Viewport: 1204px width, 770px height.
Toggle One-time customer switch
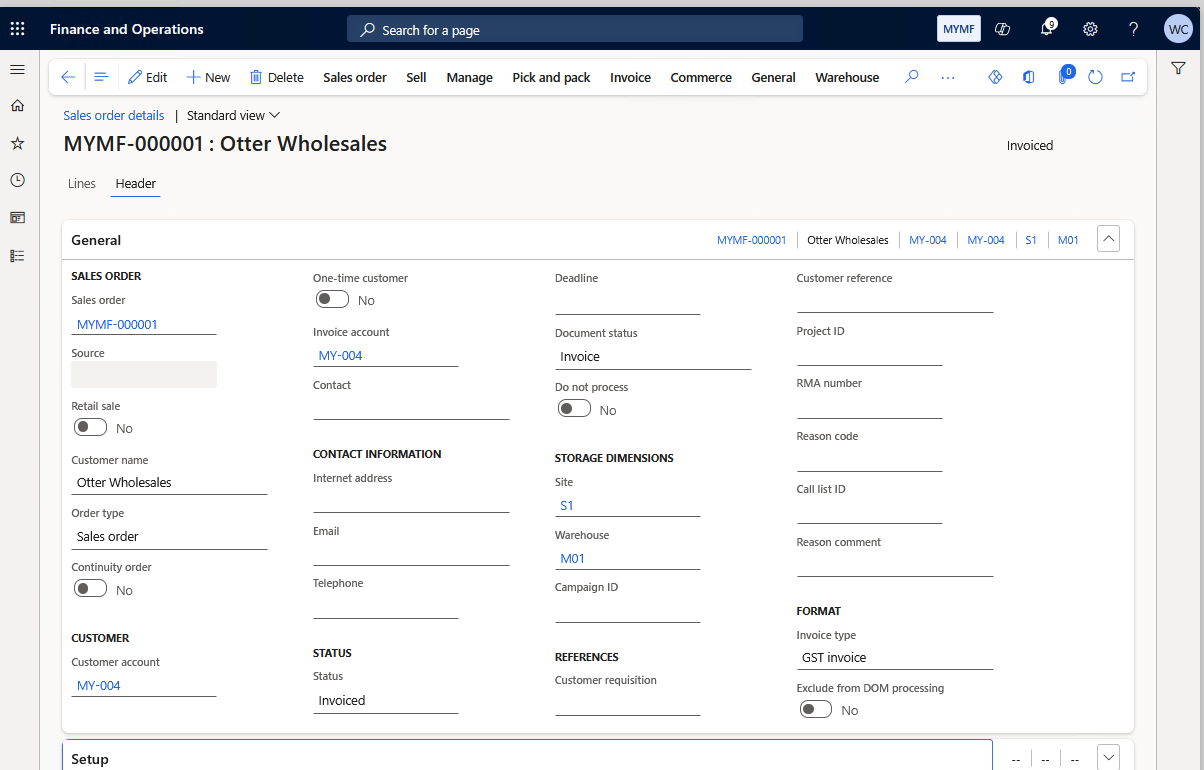[332, 299]
